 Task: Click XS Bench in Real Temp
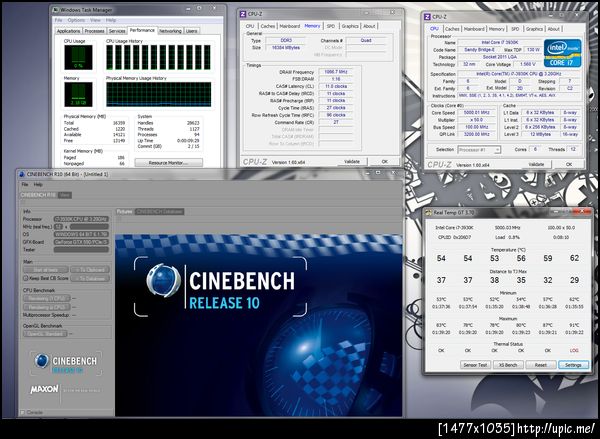point(508,365)
